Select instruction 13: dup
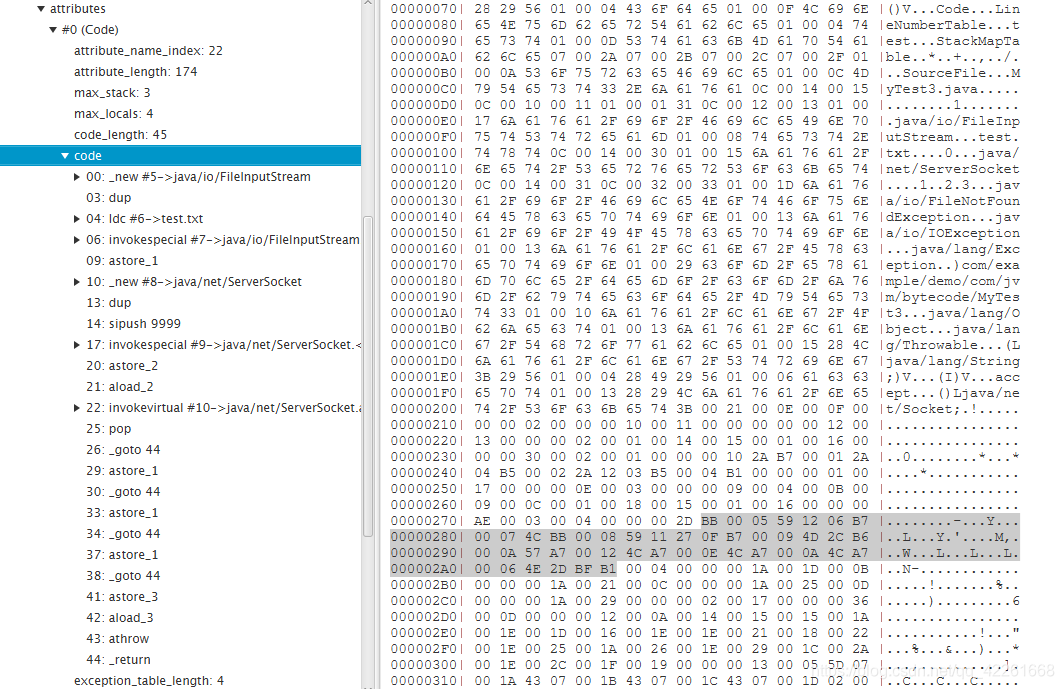 [109, 303]
